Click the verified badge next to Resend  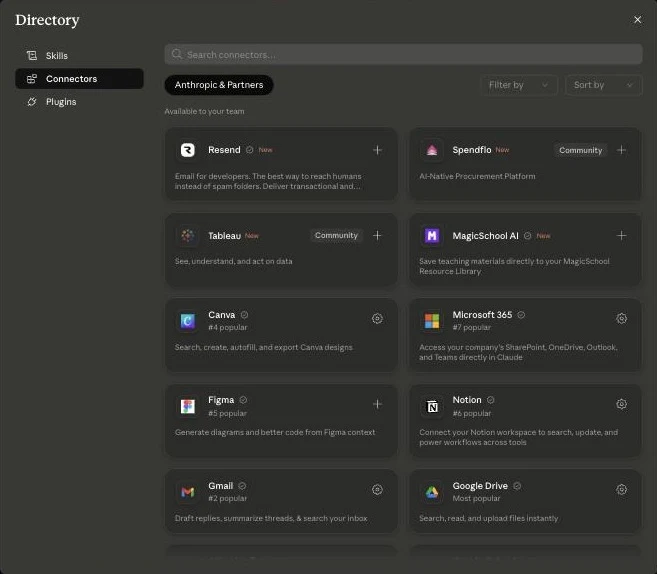(250, 150)
